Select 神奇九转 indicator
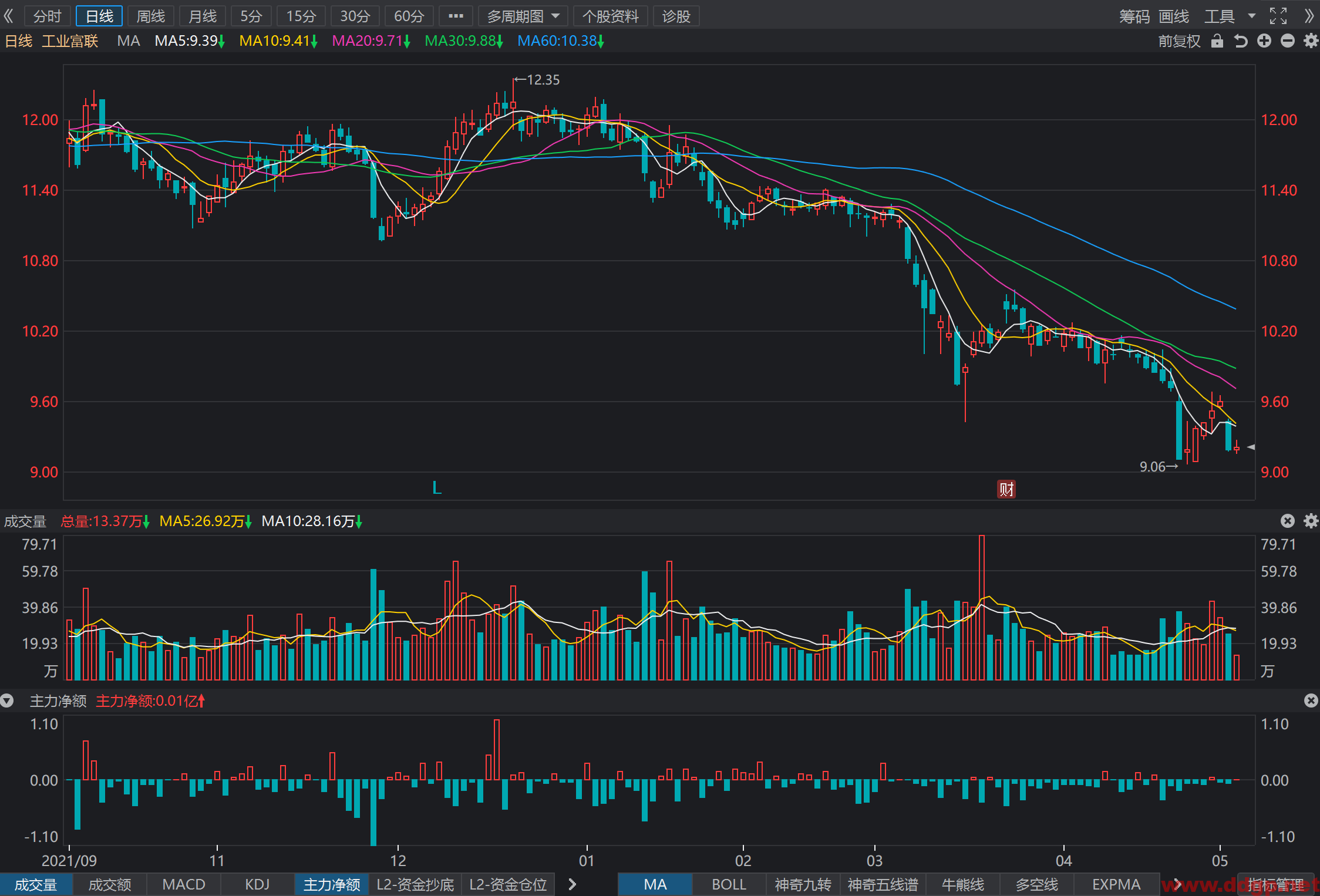1320x896 pixels. click(803, 884)
